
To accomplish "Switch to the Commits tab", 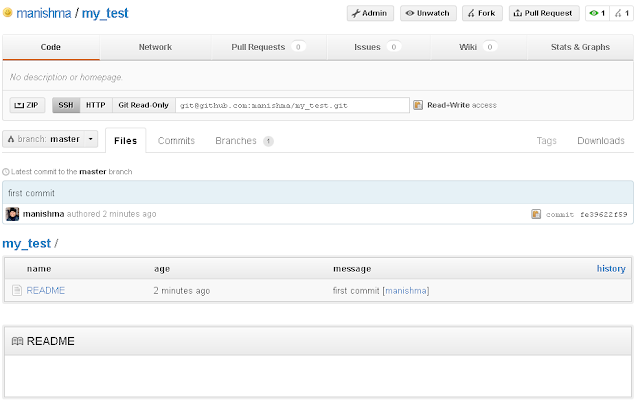I will (x=176, y=141).
